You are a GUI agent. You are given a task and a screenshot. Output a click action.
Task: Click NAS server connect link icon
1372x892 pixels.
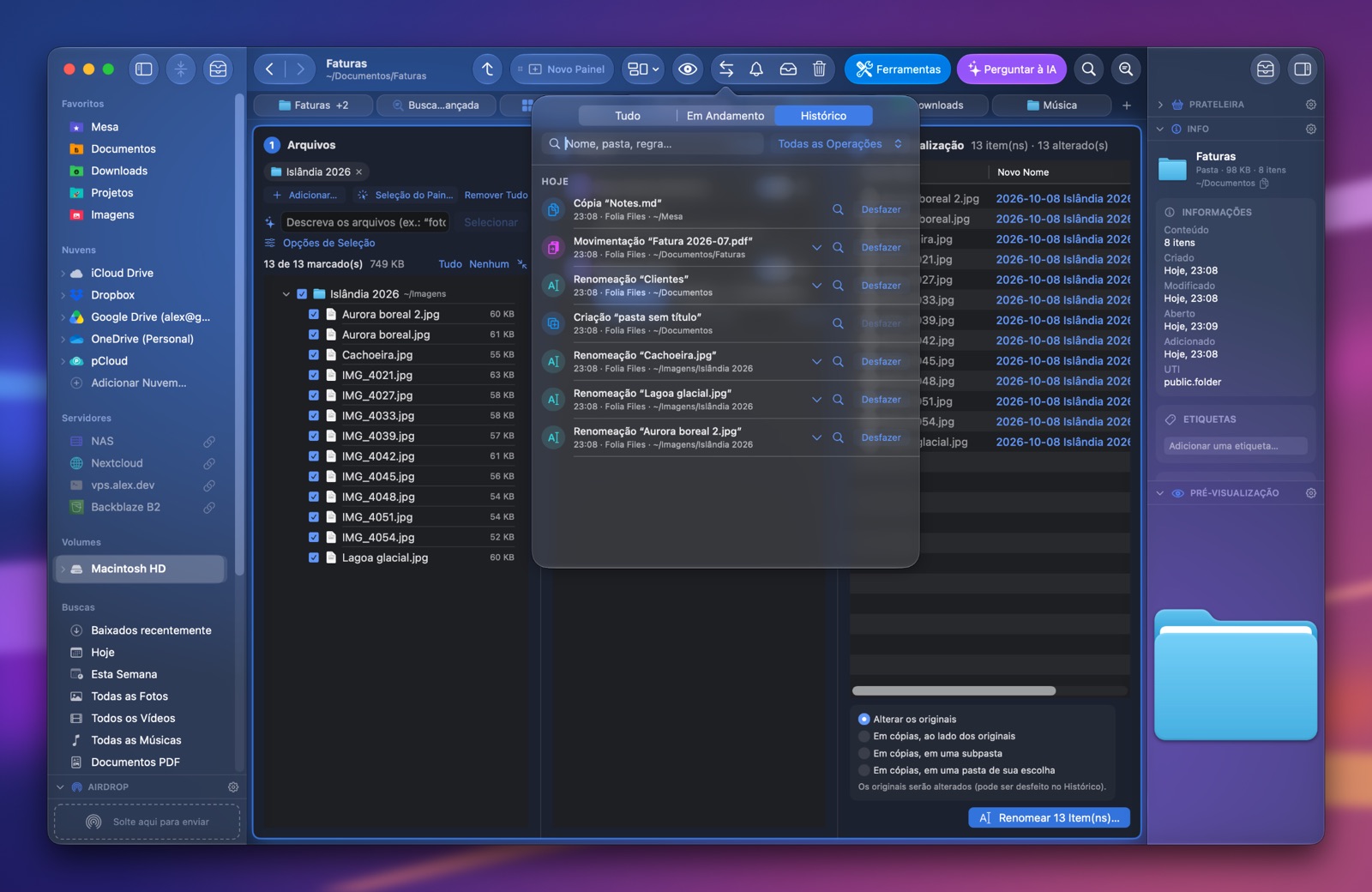pyautogui.click(x=209, y=442)
